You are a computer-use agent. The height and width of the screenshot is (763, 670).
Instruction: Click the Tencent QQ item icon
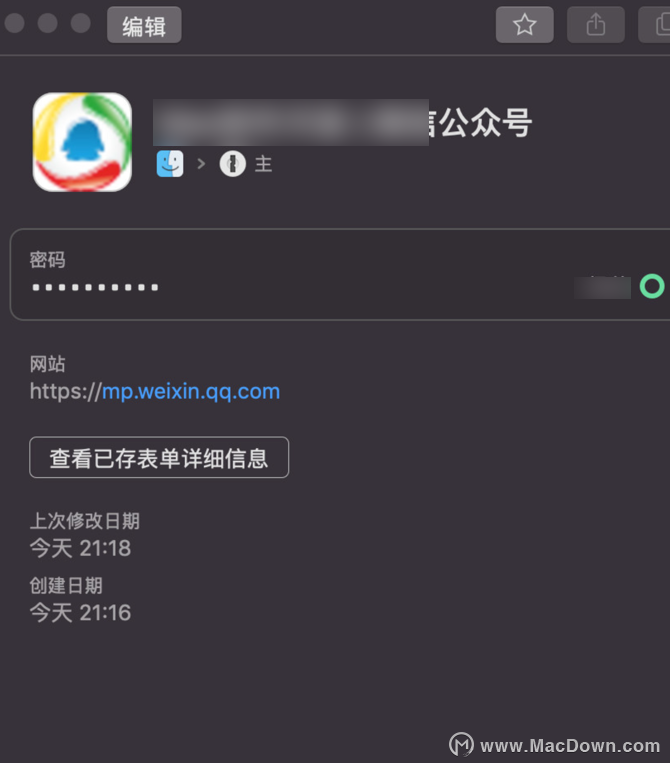[82, 142]
